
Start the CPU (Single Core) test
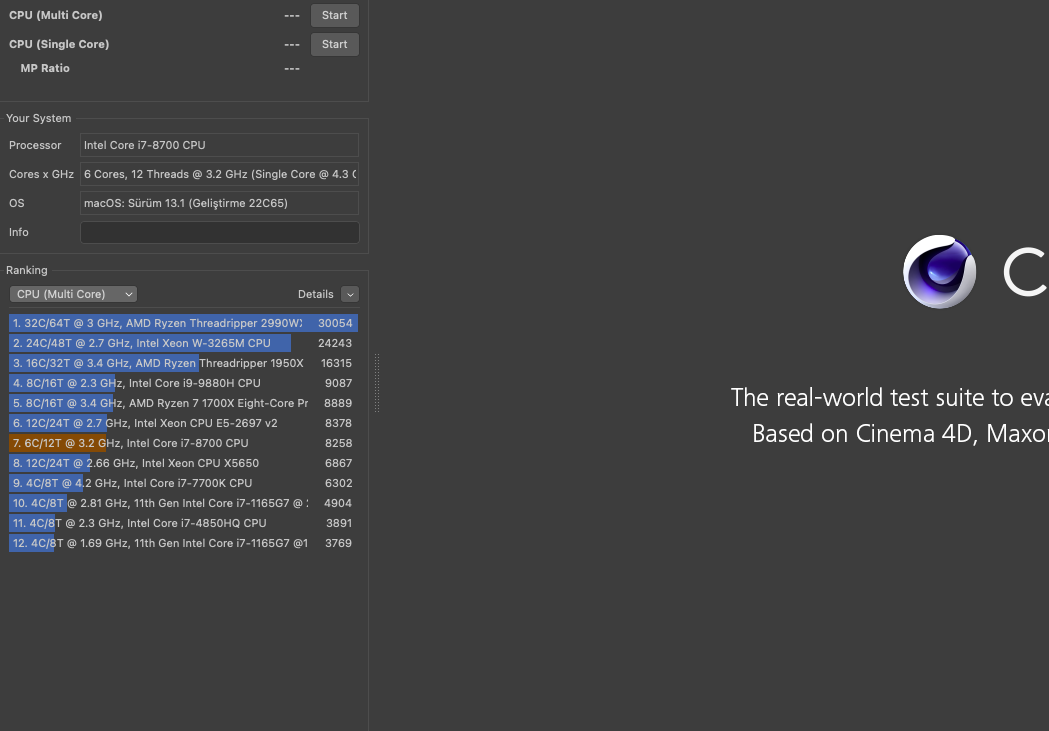pos(334,44)
